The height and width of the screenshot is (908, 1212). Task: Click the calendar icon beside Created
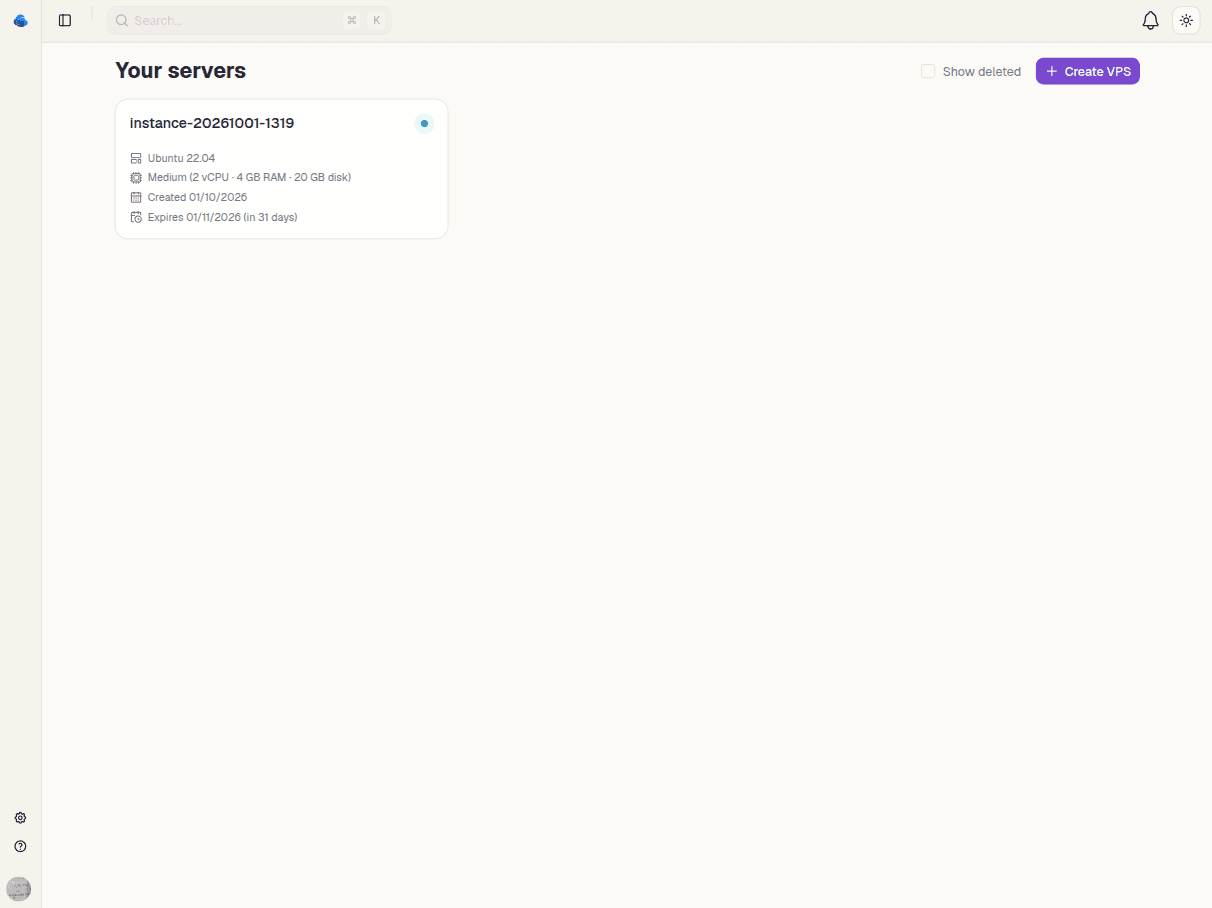click(136, 197)
